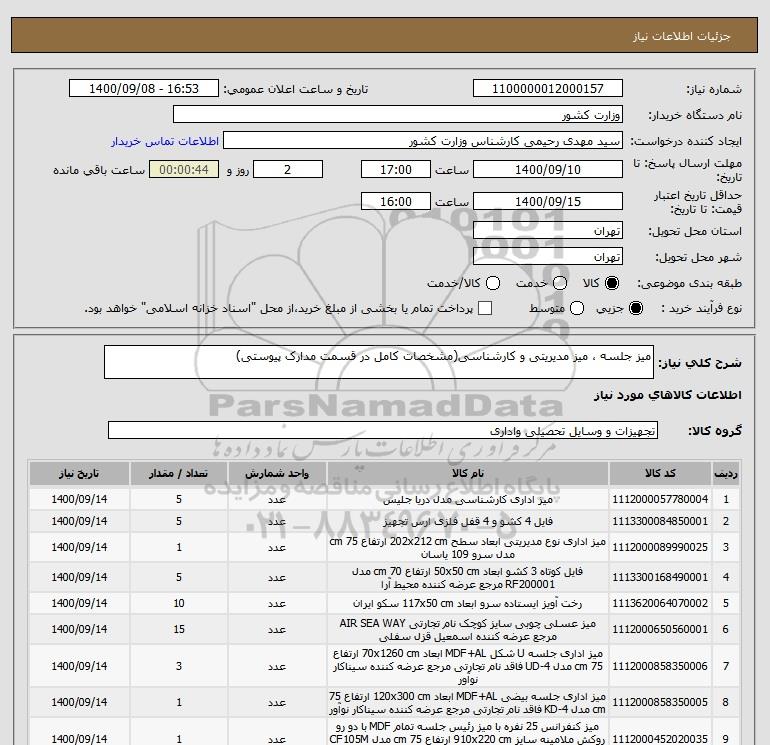Click item name فایل 4 کشو و 4 قفل
Image resolution: width=770 pixels, height=745 pixels.
pos(468,522)
